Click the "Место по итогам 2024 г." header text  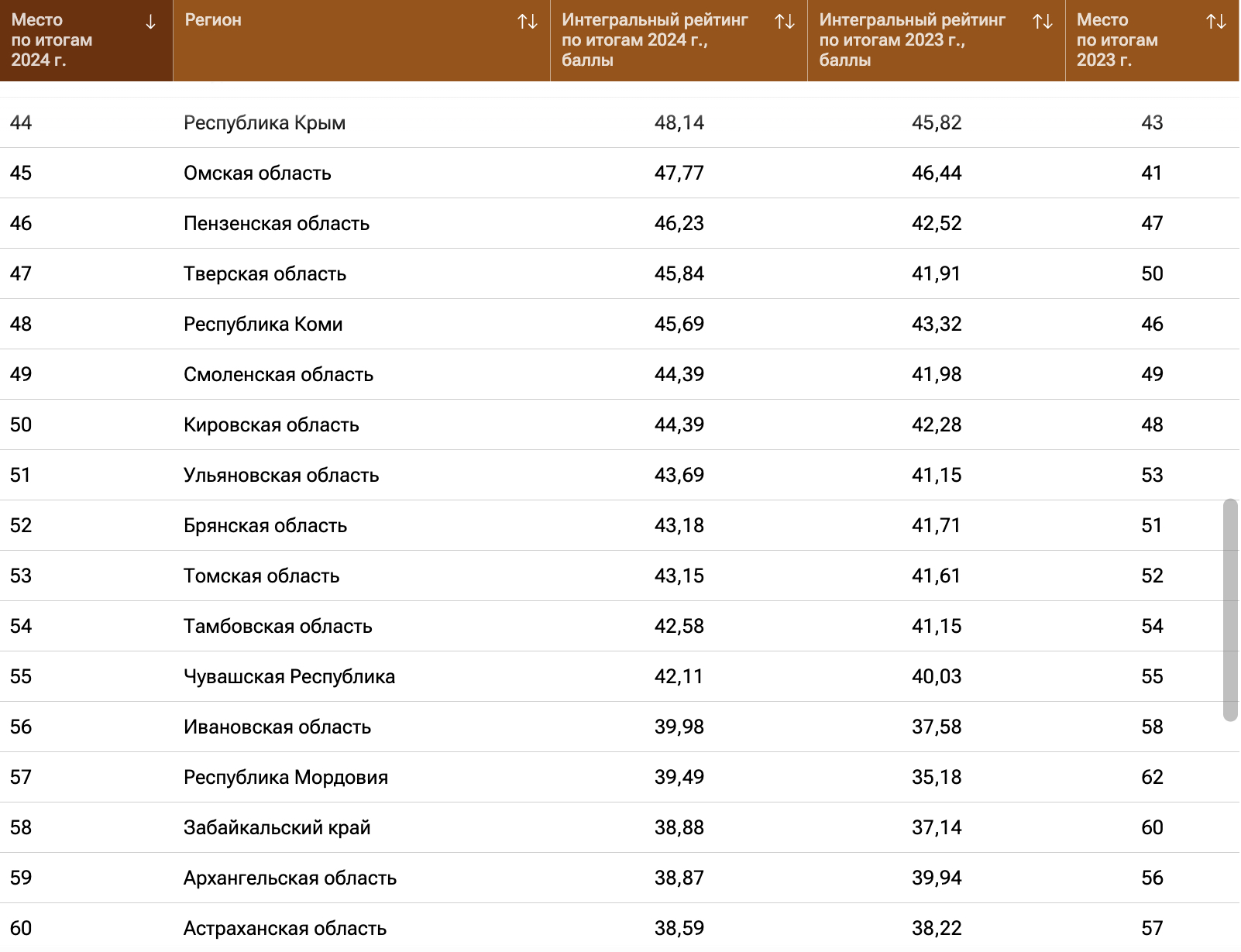pos(52,40)
